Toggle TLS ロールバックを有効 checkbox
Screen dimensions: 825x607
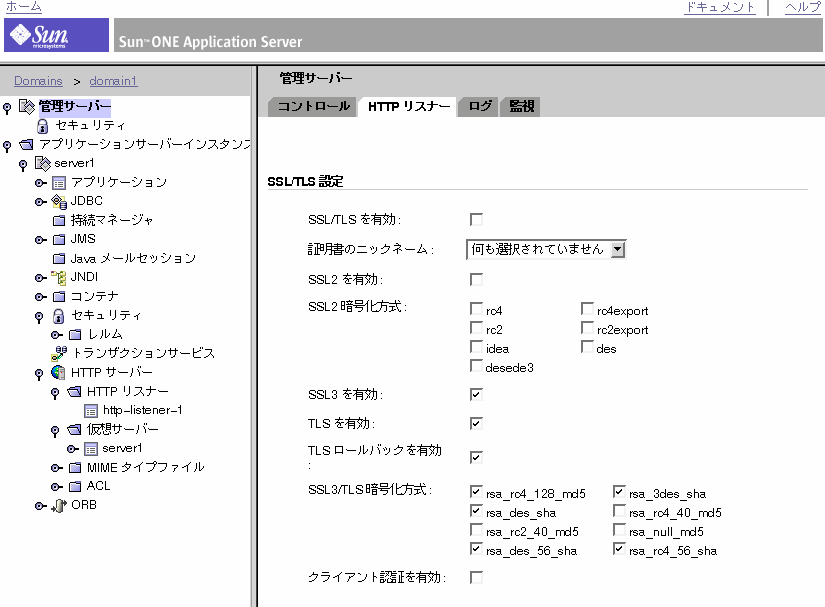pos(476,457)
